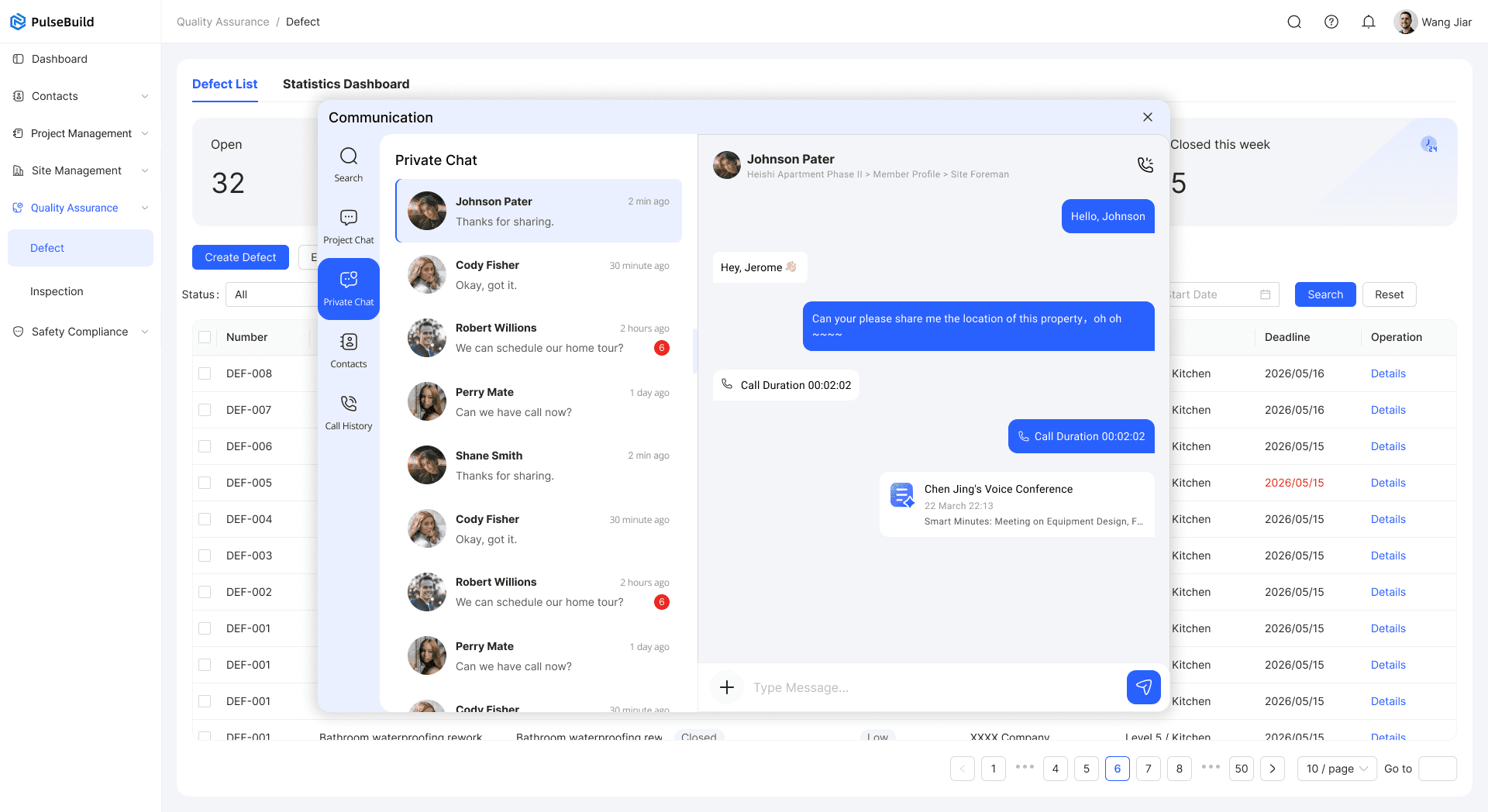Click the Quality Assurance sidebar icon
1488x812 pixels.
pos(18,208)
